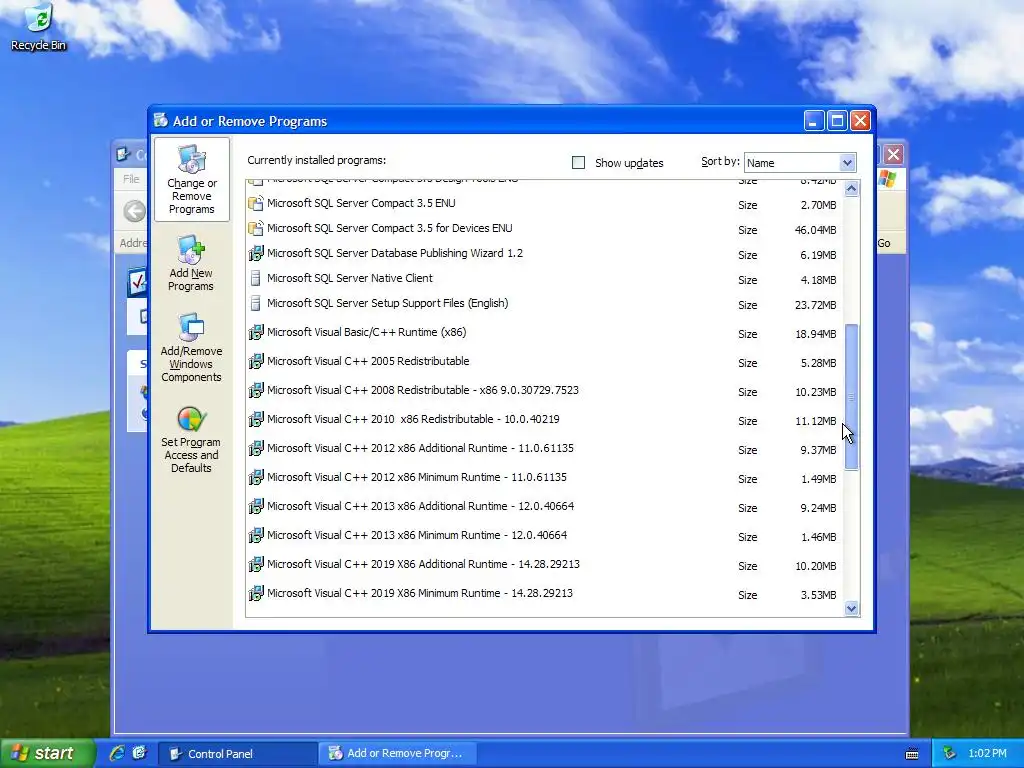
Task: Open Set Program Access and Defaults
Action: [x=191, y=440]
